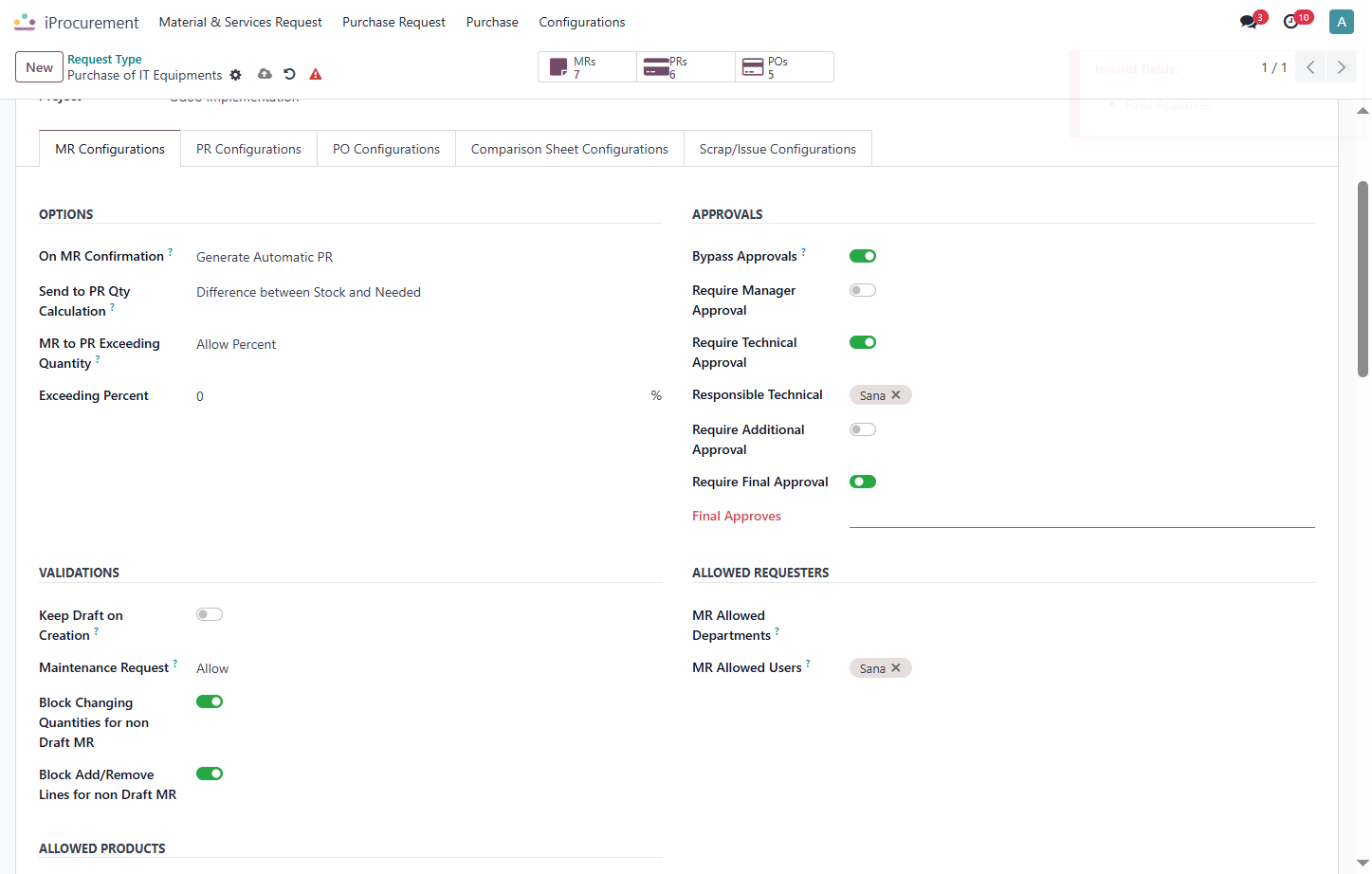Click the page vertical scrollbar

[1363, 279]
